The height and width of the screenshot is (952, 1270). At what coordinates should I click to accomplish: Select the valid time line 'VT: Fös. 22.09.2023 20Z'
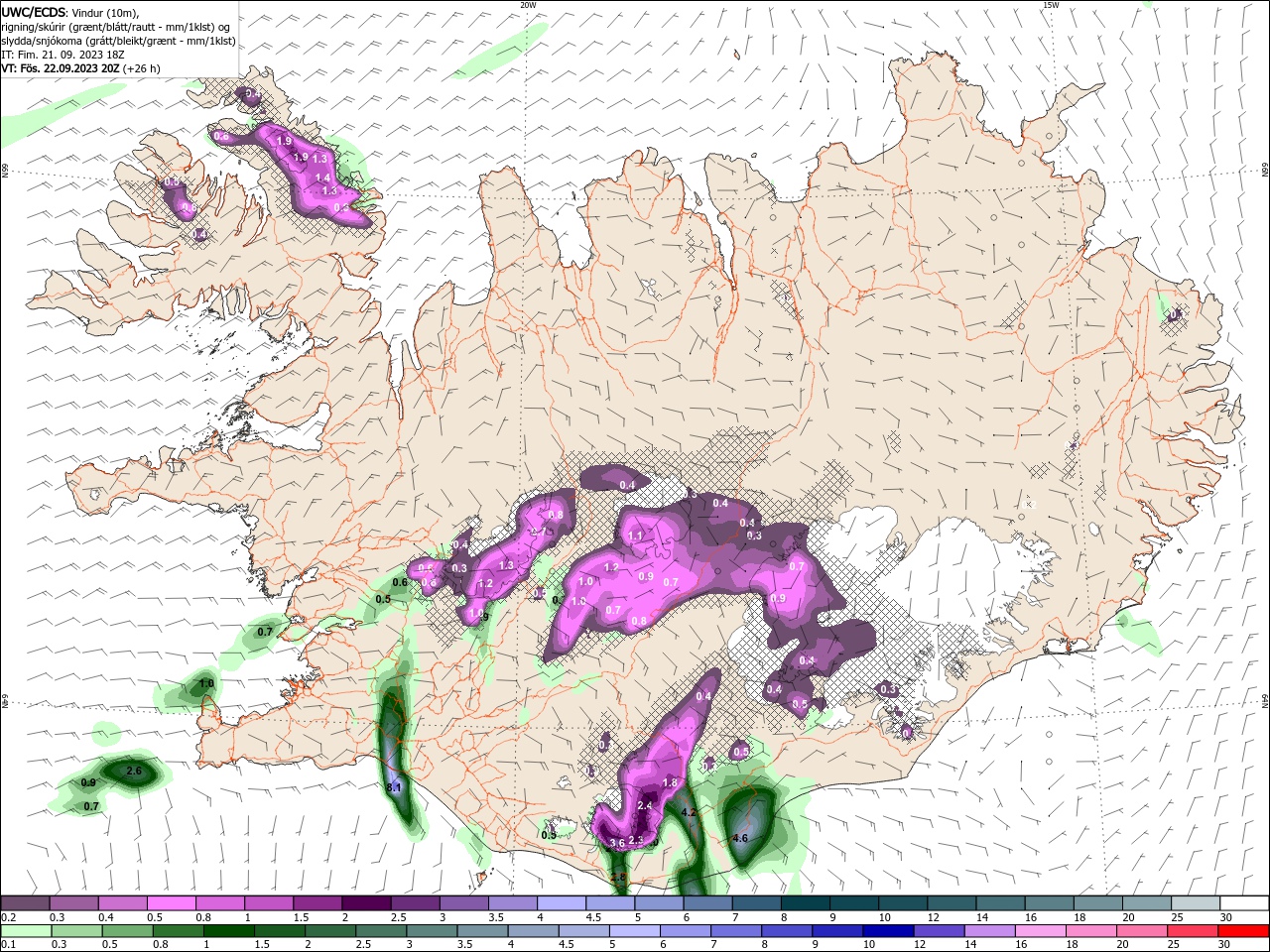point(62,68)
